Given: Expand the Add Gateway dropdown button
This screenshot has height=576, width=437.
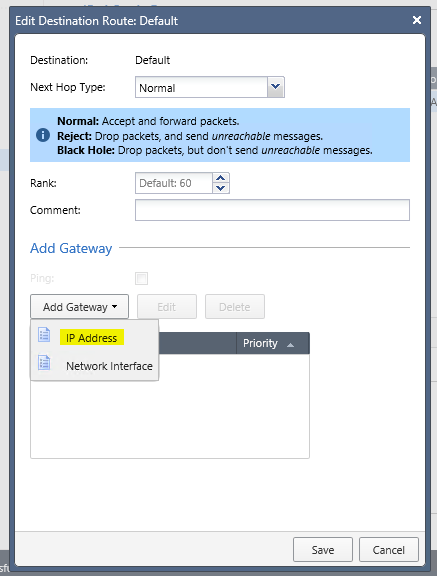Looking at the screenshot, I should point(79,306).
